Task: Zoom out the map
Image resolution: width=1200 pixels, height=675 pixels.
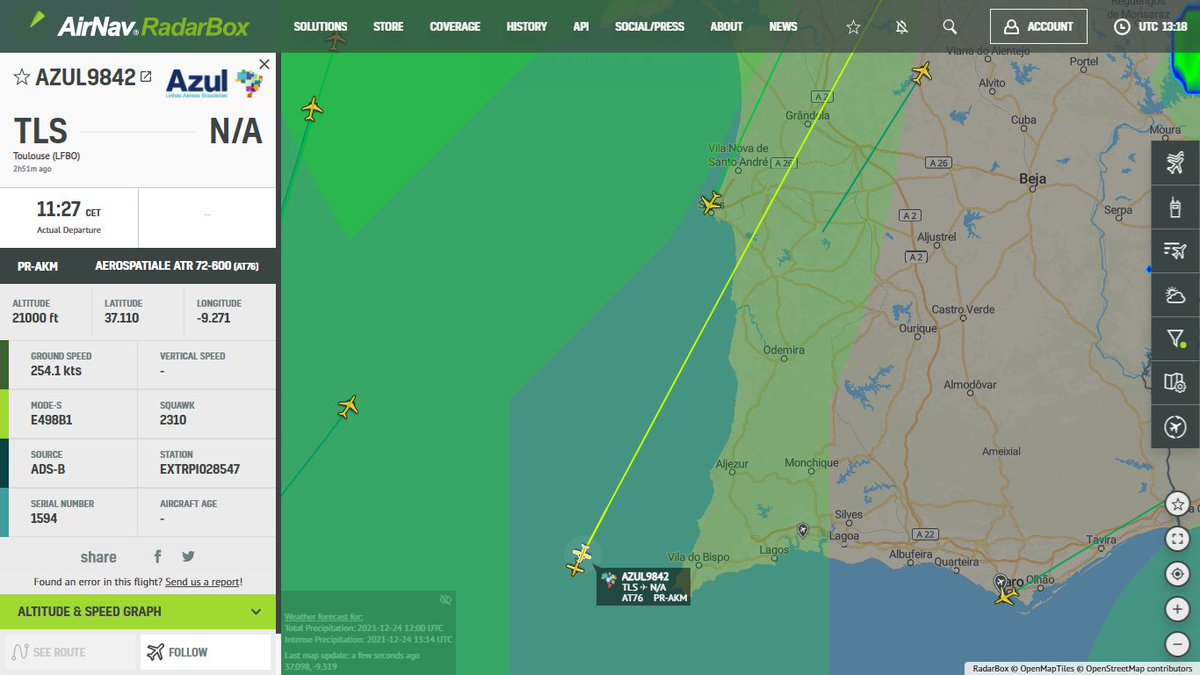Action: coord(1177,644)
